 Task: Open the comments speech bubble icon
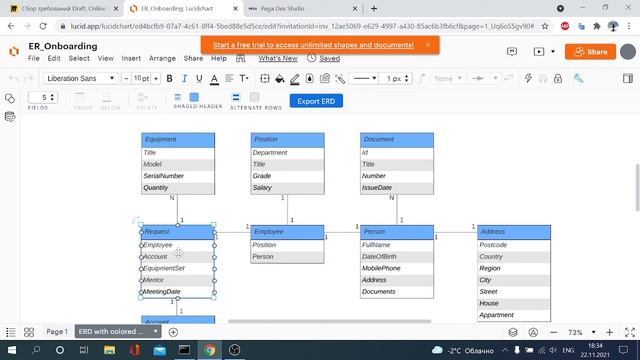[512, 51]
